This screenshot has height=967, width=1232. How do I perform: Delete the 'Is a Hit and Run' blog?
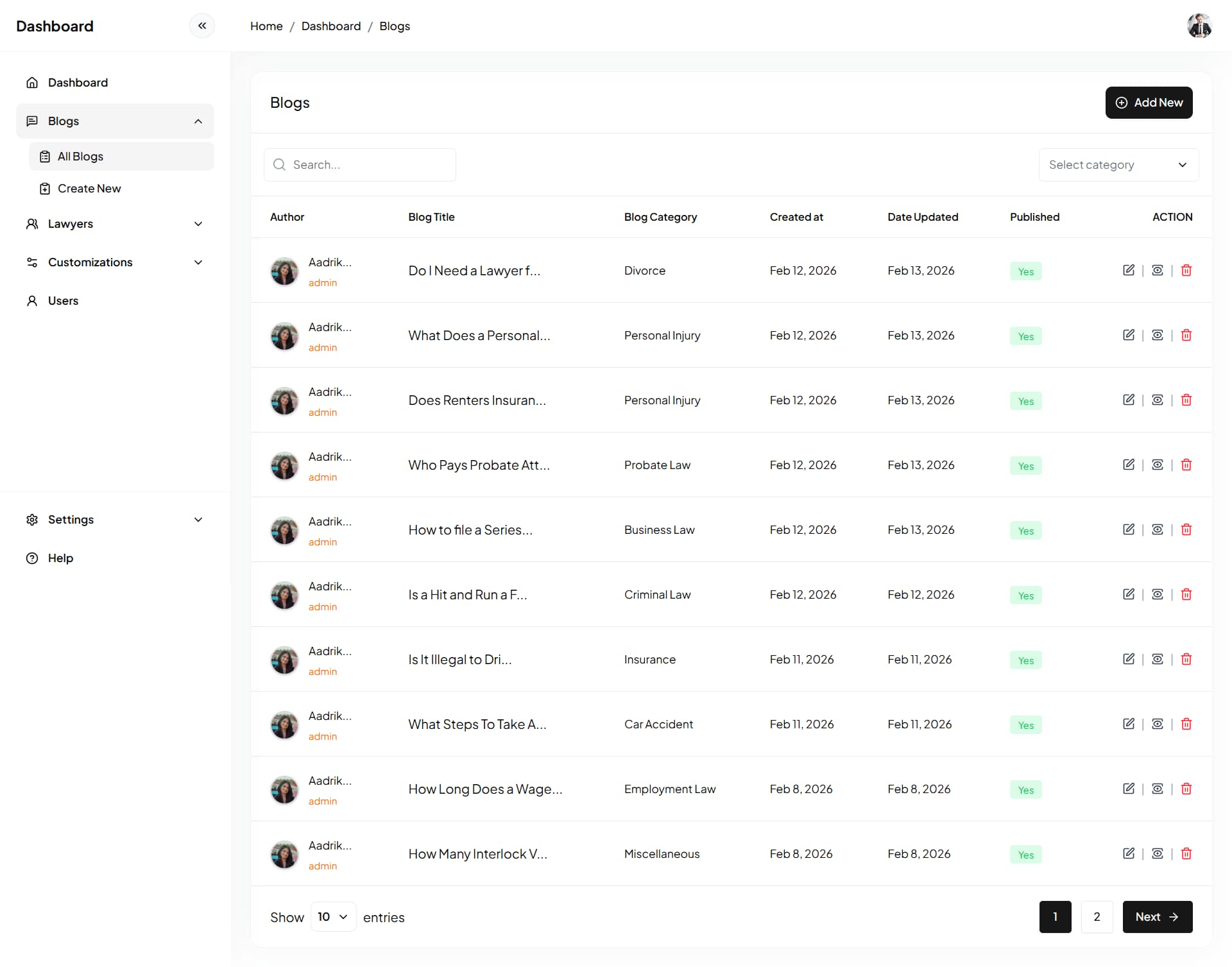(x=1186, y=594)
